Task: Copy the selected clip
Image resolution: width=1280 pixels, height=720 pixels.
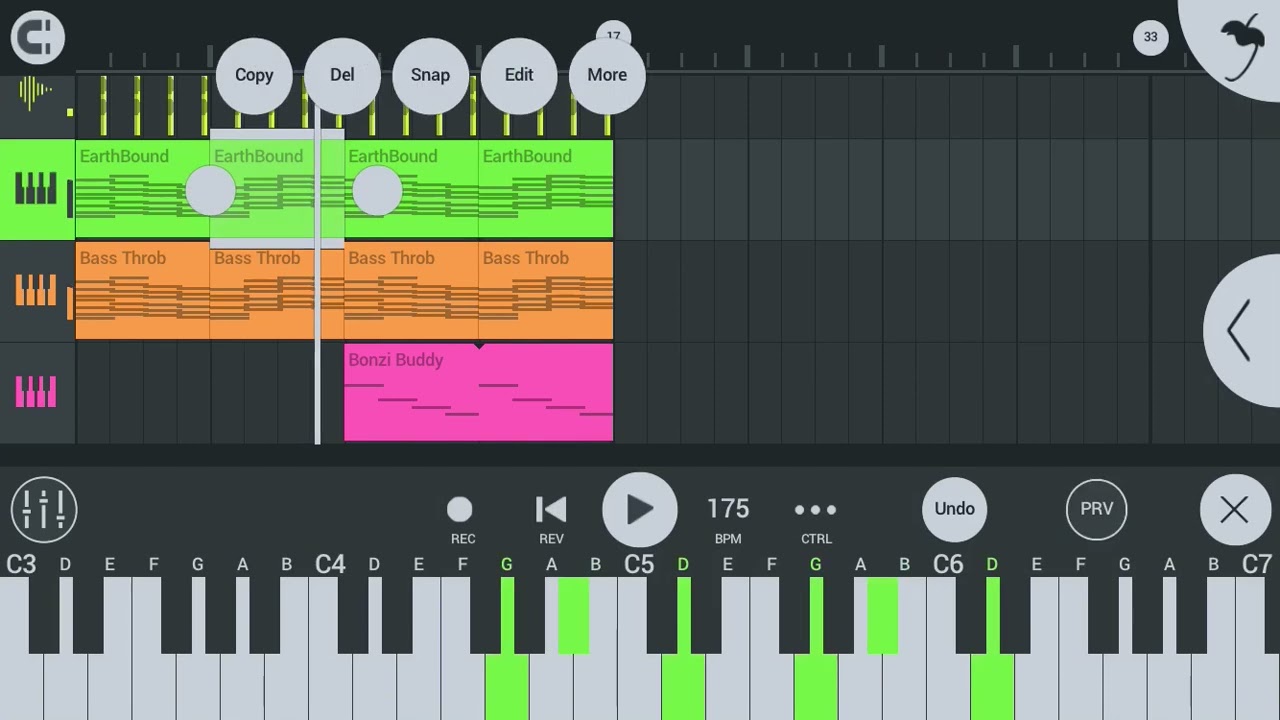Action: click(254, 75)
